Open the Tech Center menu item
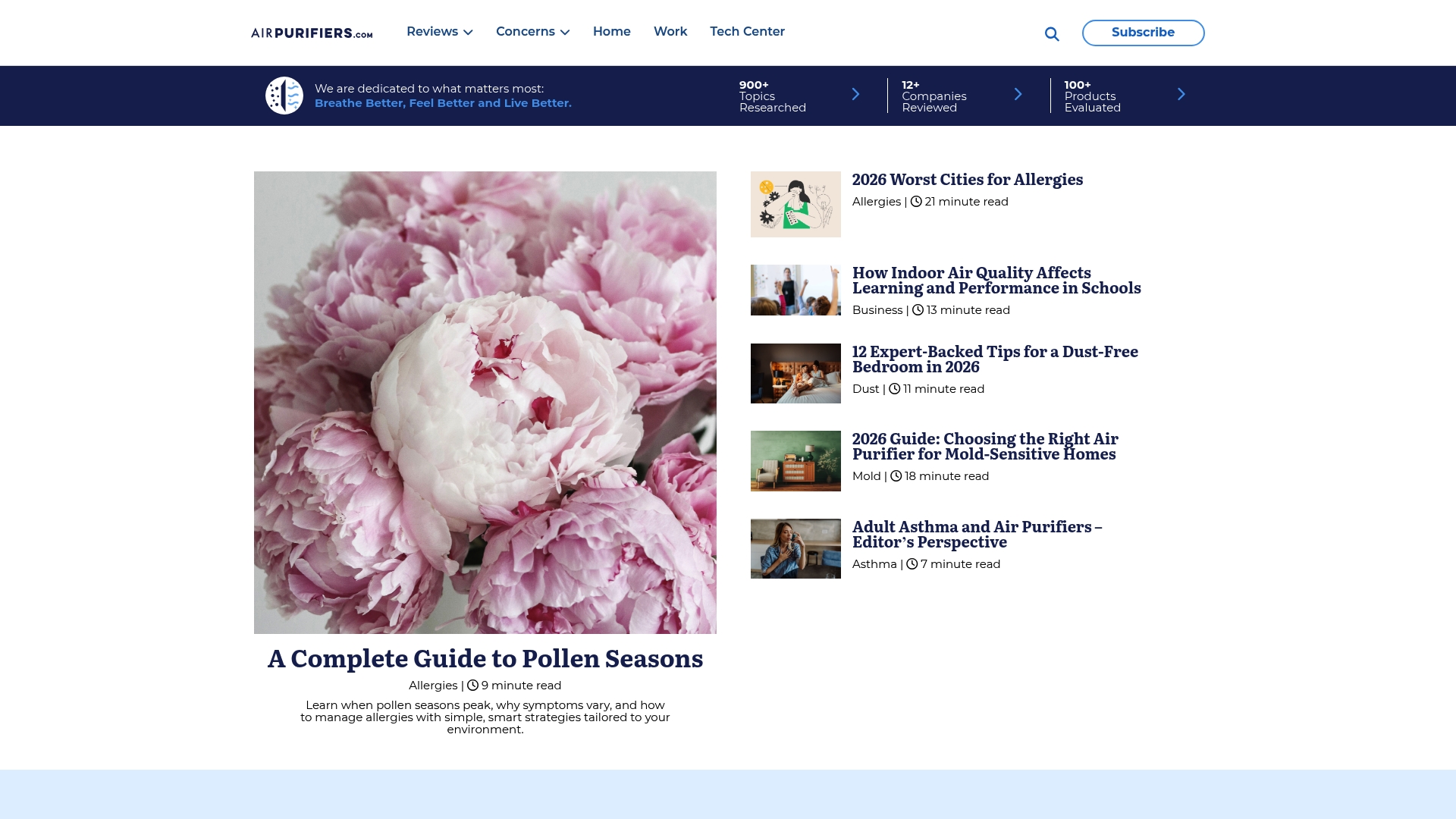This screenshot has height=819, width=1456. (x=748, y=32)
